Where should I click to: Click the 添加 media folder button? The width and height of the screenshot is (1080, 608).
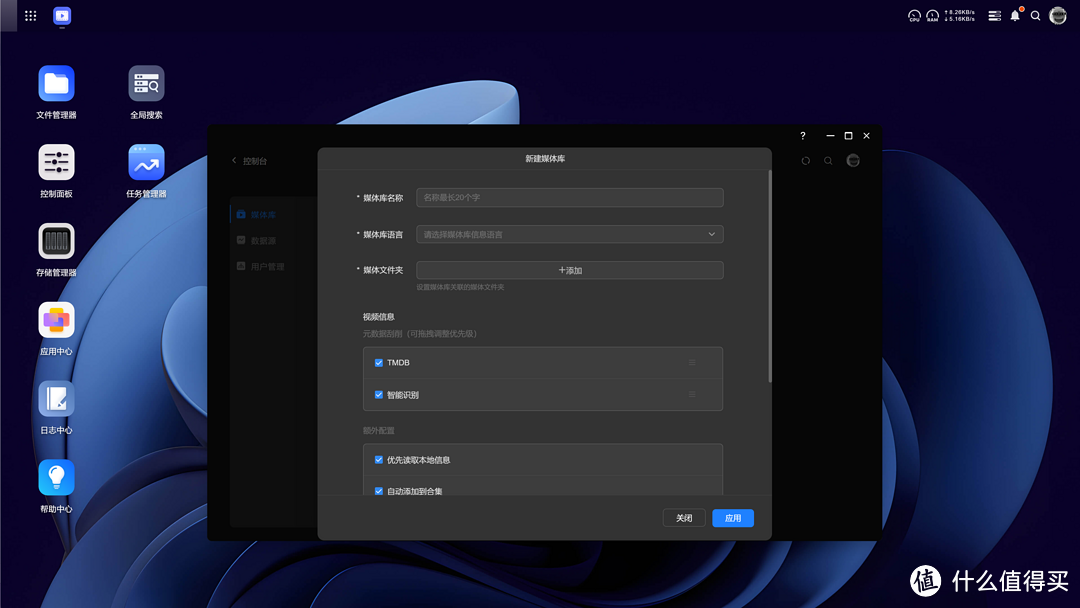(x=569, y=270)
